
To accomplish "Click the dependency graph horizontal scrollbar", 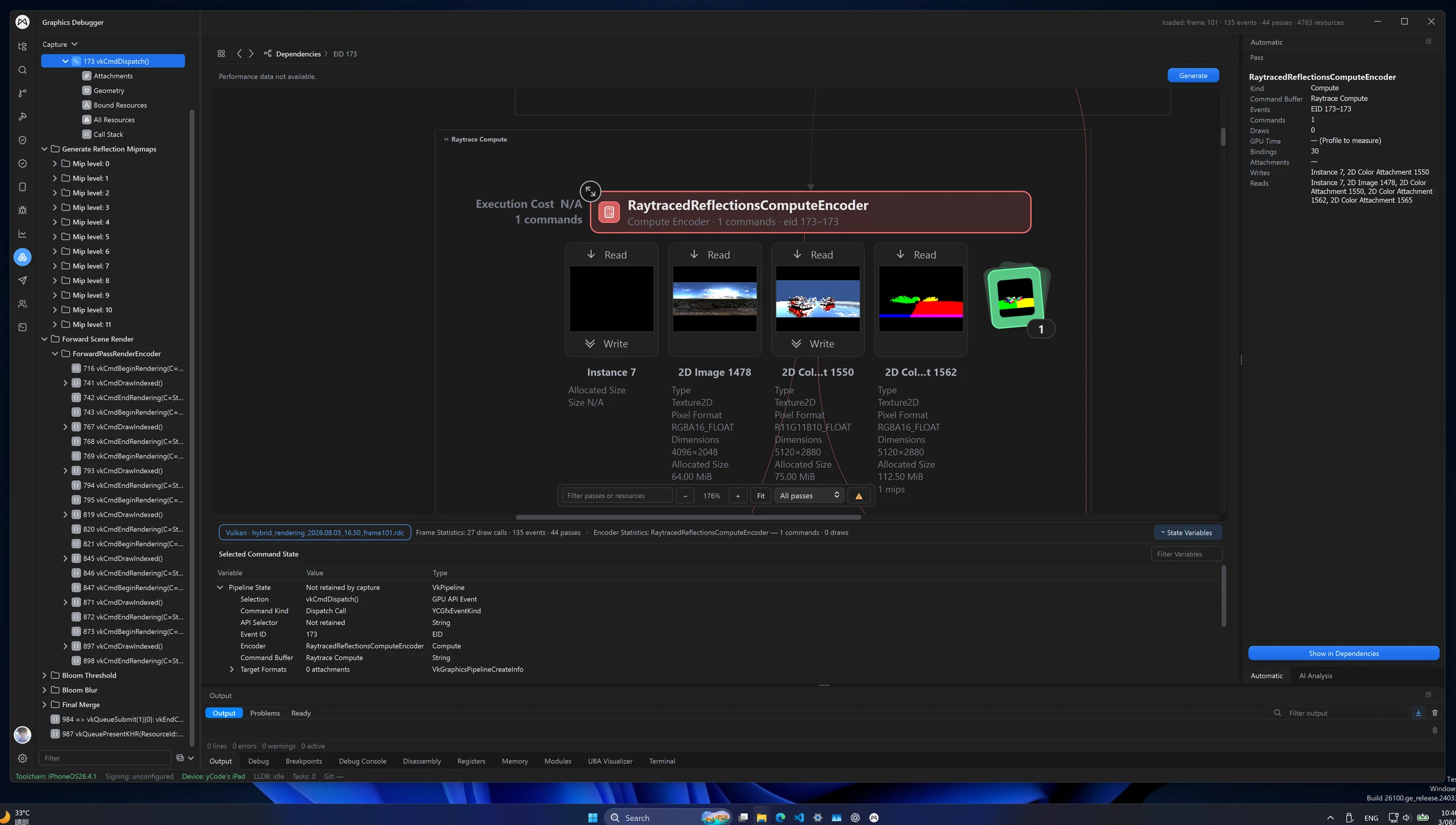I will point(688,517).
